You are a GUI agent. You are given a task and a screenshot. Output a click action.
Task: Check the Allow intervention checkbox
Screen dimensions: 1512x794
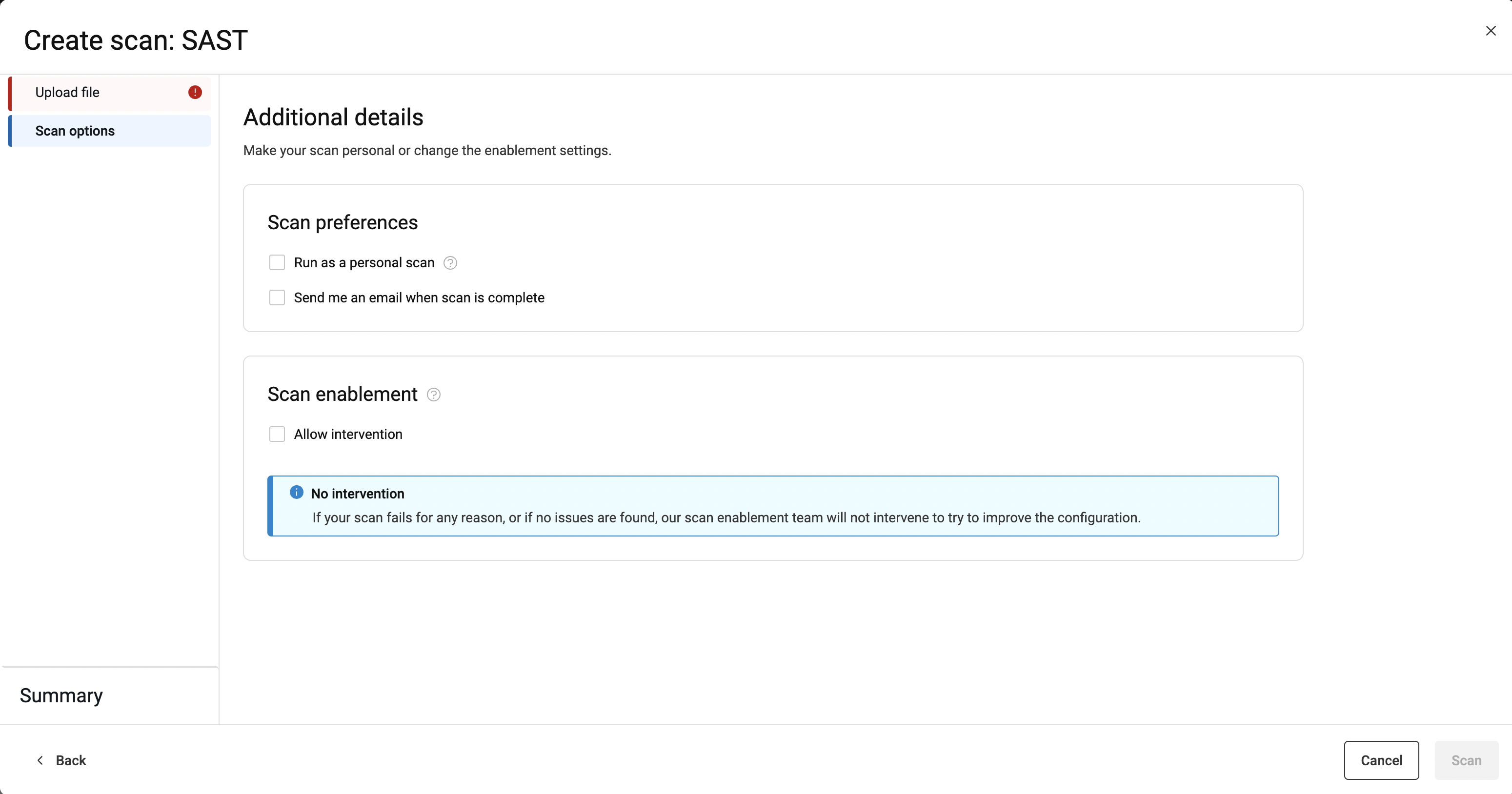[x=277, y=434]
